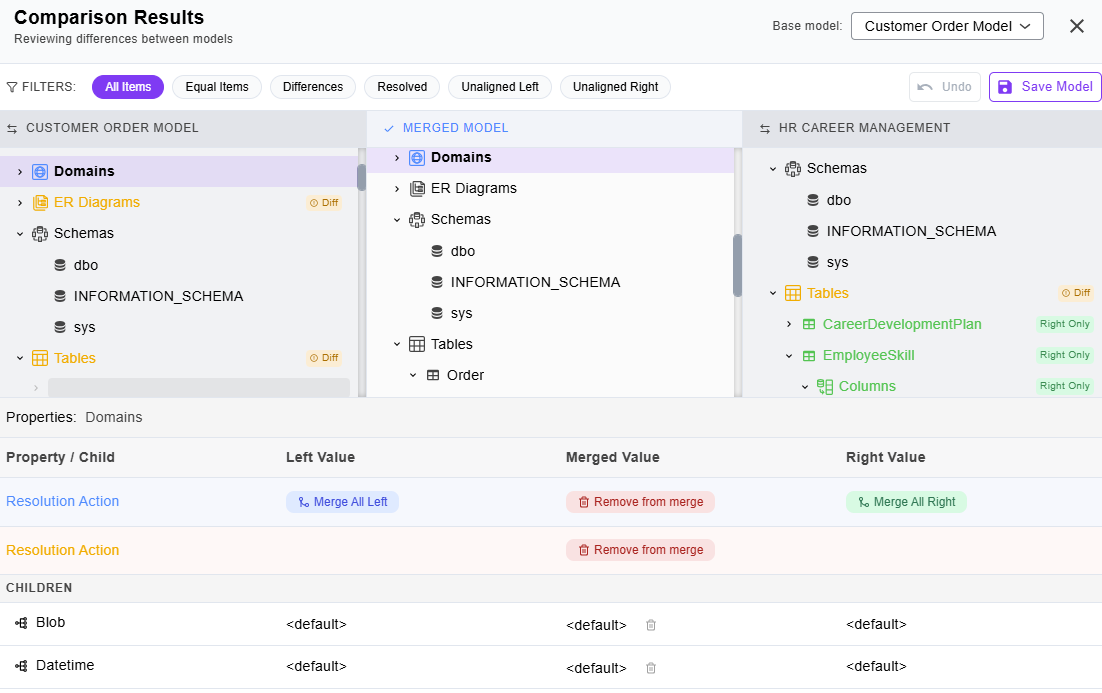Collapse Schemas in HR Career Management tree

click(772, 169)
